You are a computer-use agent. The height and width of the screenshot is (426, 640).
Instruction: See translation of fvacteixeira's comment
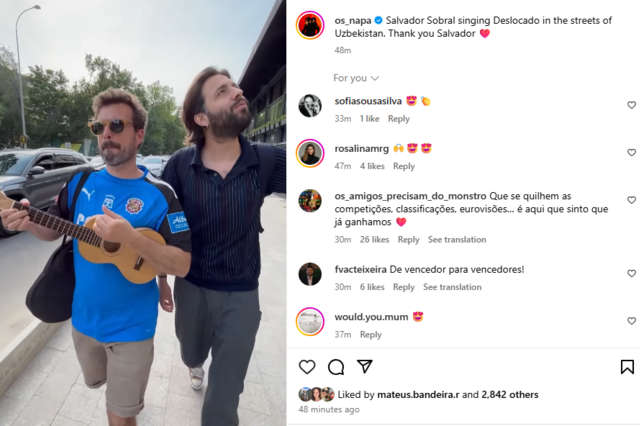tap(452, 287)
